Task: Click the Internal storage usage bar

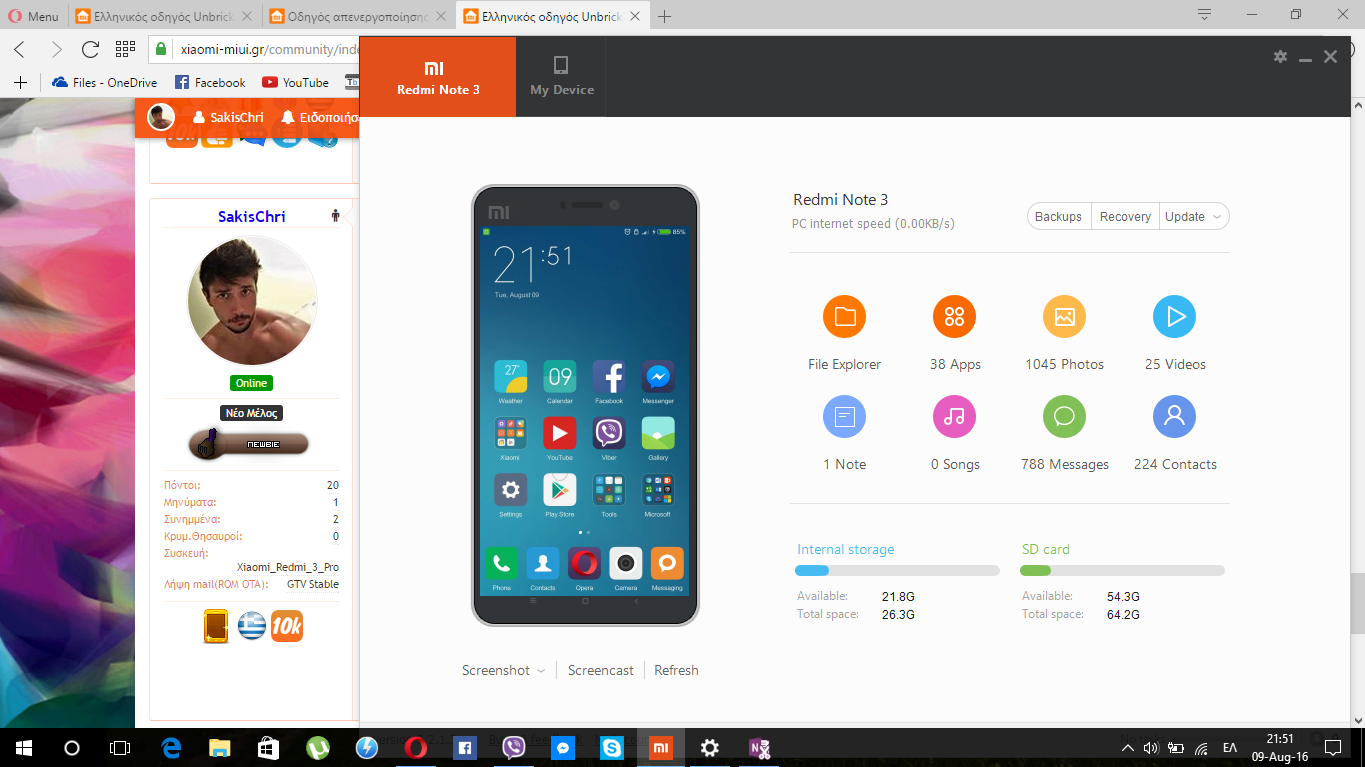Action: [897, 570]
